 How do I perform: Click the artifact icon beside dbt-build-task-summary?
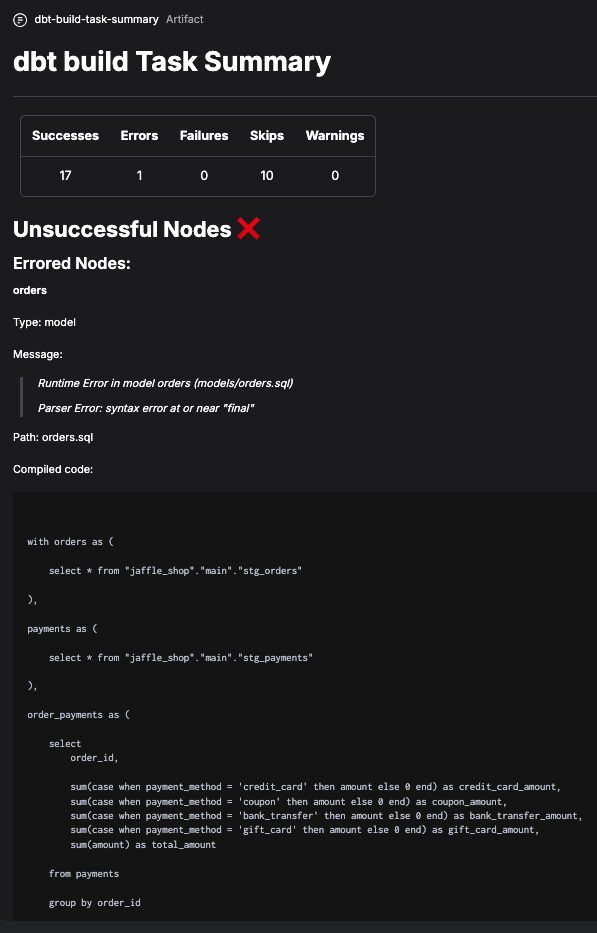coord(20,20)
